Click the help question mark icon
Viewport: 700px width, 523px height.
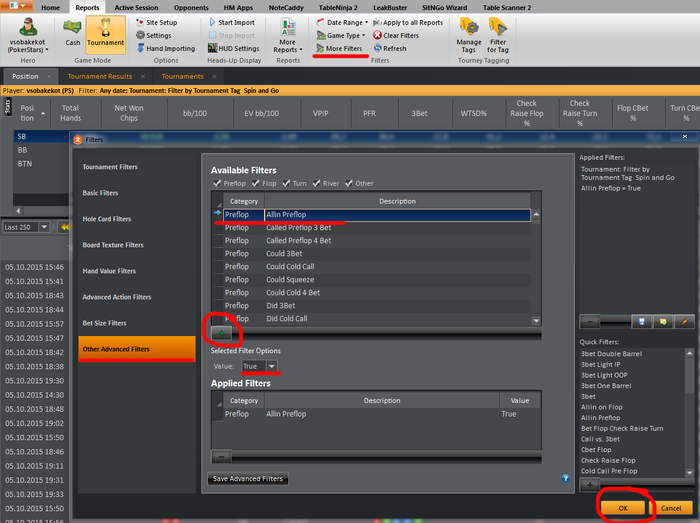[x=565, y=478]
